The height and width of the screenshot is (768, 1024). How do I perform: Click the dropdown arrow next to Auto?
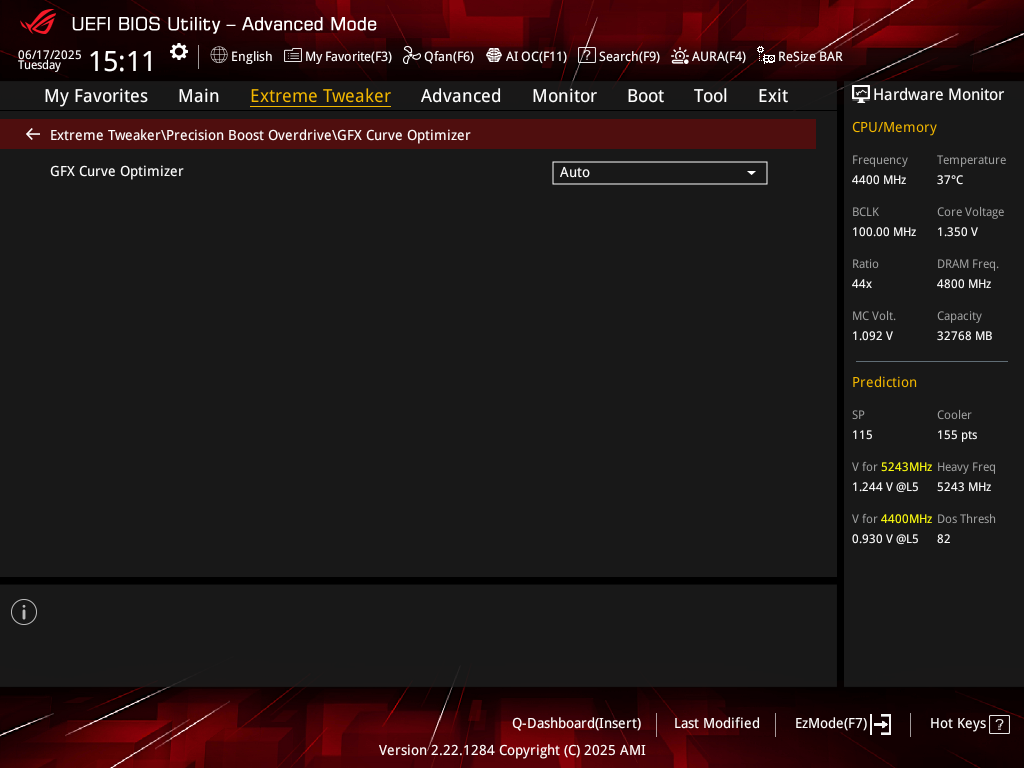(x=751, y=173)
